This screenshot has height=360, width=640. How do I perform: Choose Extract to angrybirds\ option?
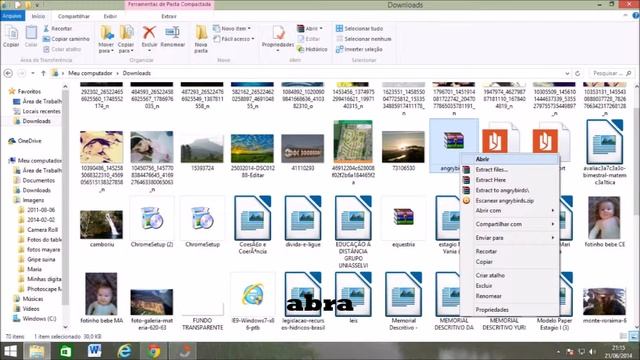click(510, 190)
